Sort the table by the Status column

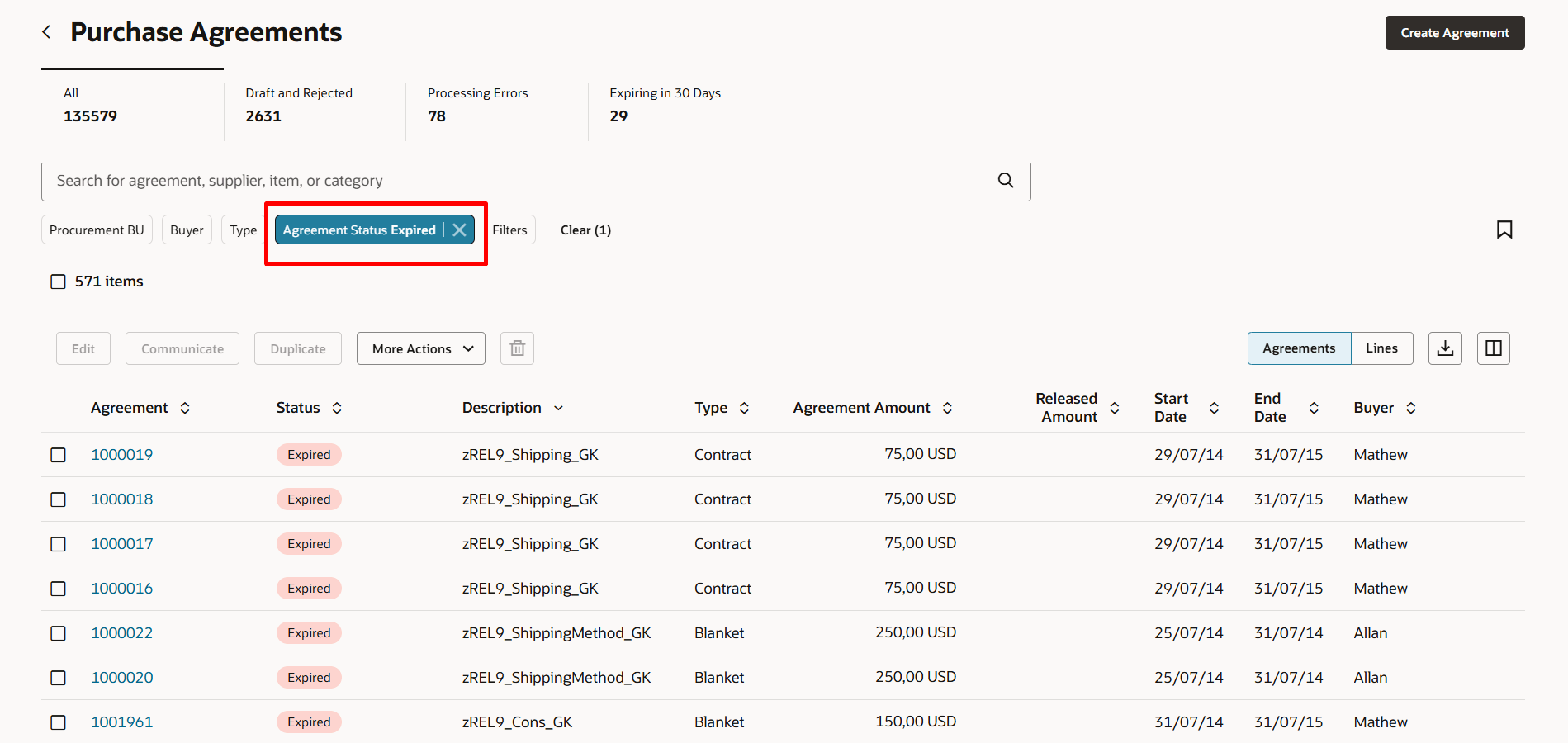[336, 407]
